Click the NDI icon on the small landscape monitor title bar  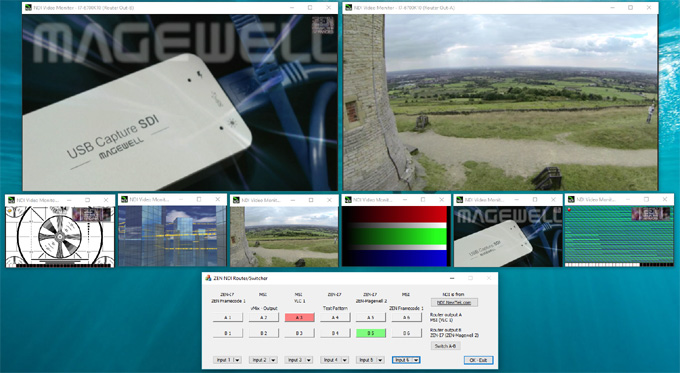click(236, 200)
